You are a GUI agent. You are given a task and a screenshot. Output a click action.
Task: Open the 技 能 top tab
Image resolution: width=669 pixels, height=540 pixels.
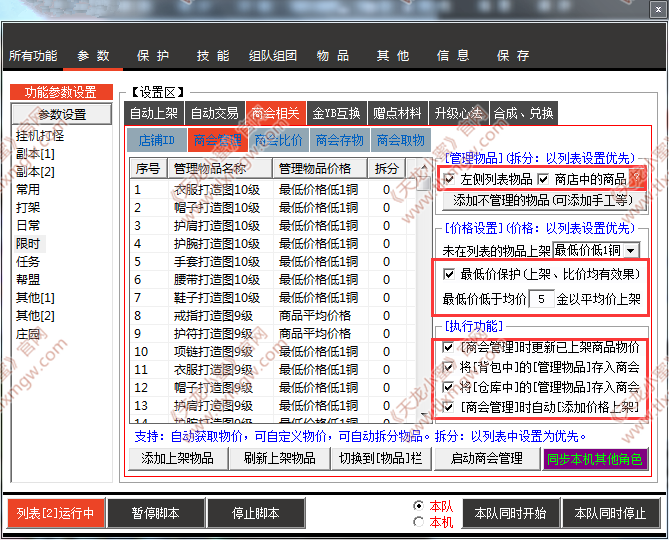click(213, 55)
